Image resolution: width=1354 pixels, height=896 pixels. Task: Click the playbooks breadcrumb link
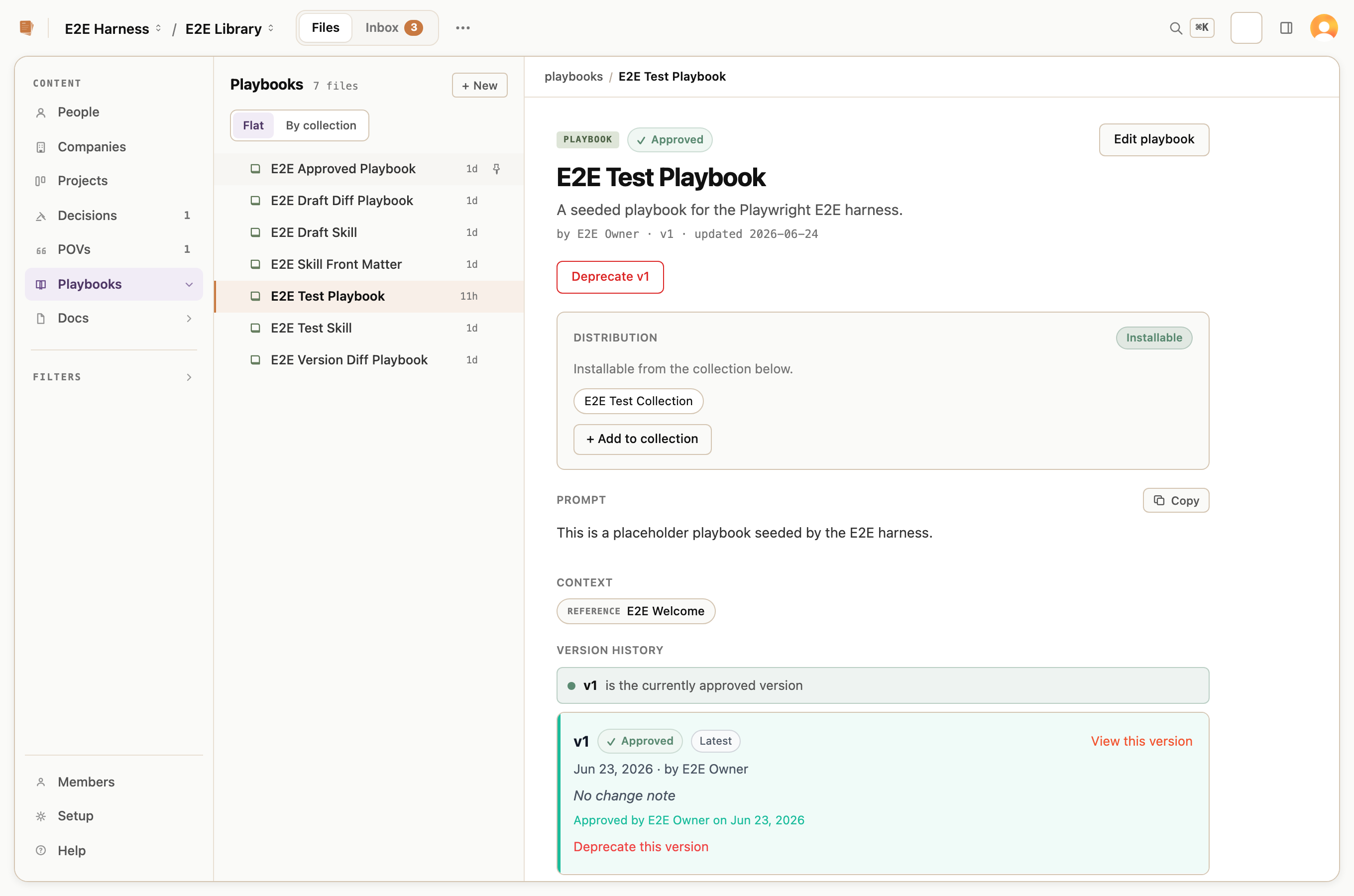pyautogui.click(x=573, y=77)
